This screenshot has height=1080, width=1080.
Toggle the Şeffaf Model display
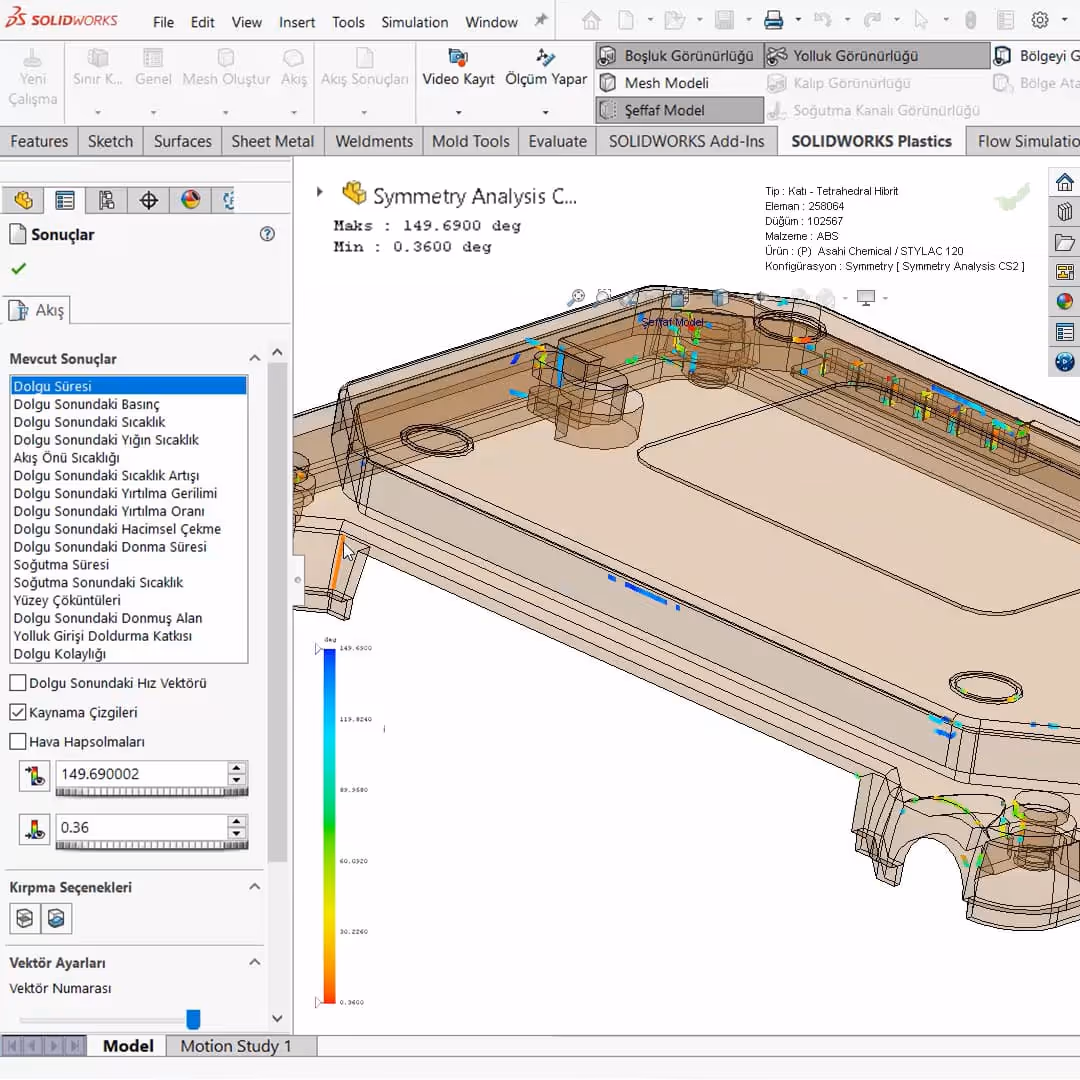pyautogui.click(x=679, y=110)
